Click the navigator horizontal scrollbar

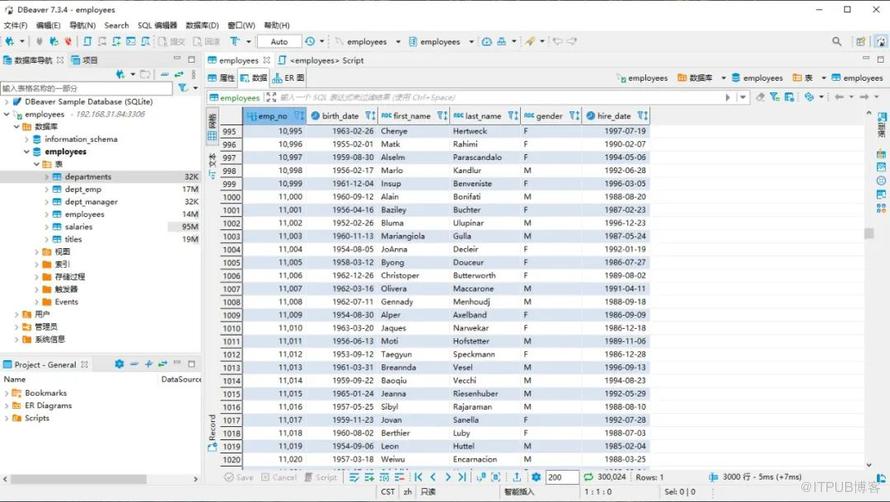tap(78, 479)
